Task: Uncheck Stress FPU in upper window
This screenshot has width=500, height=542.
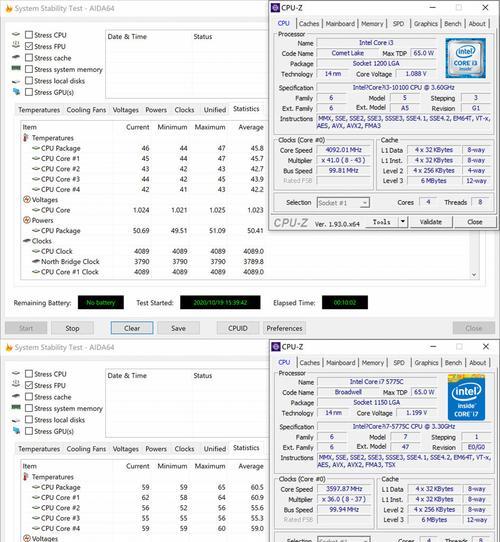Action: pyautogui.click(x=29, y=46)
